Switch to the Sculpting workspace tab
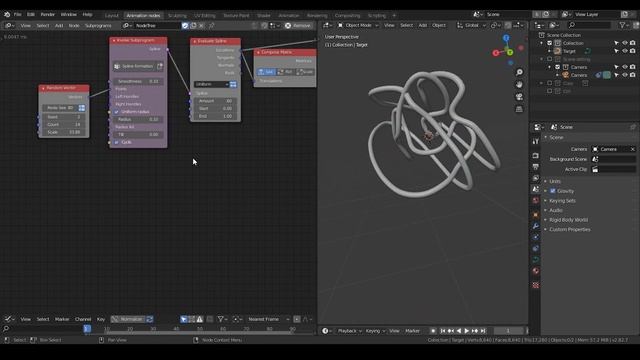The width and height of the screenshot is (640, 360). (x=177, y=16)
